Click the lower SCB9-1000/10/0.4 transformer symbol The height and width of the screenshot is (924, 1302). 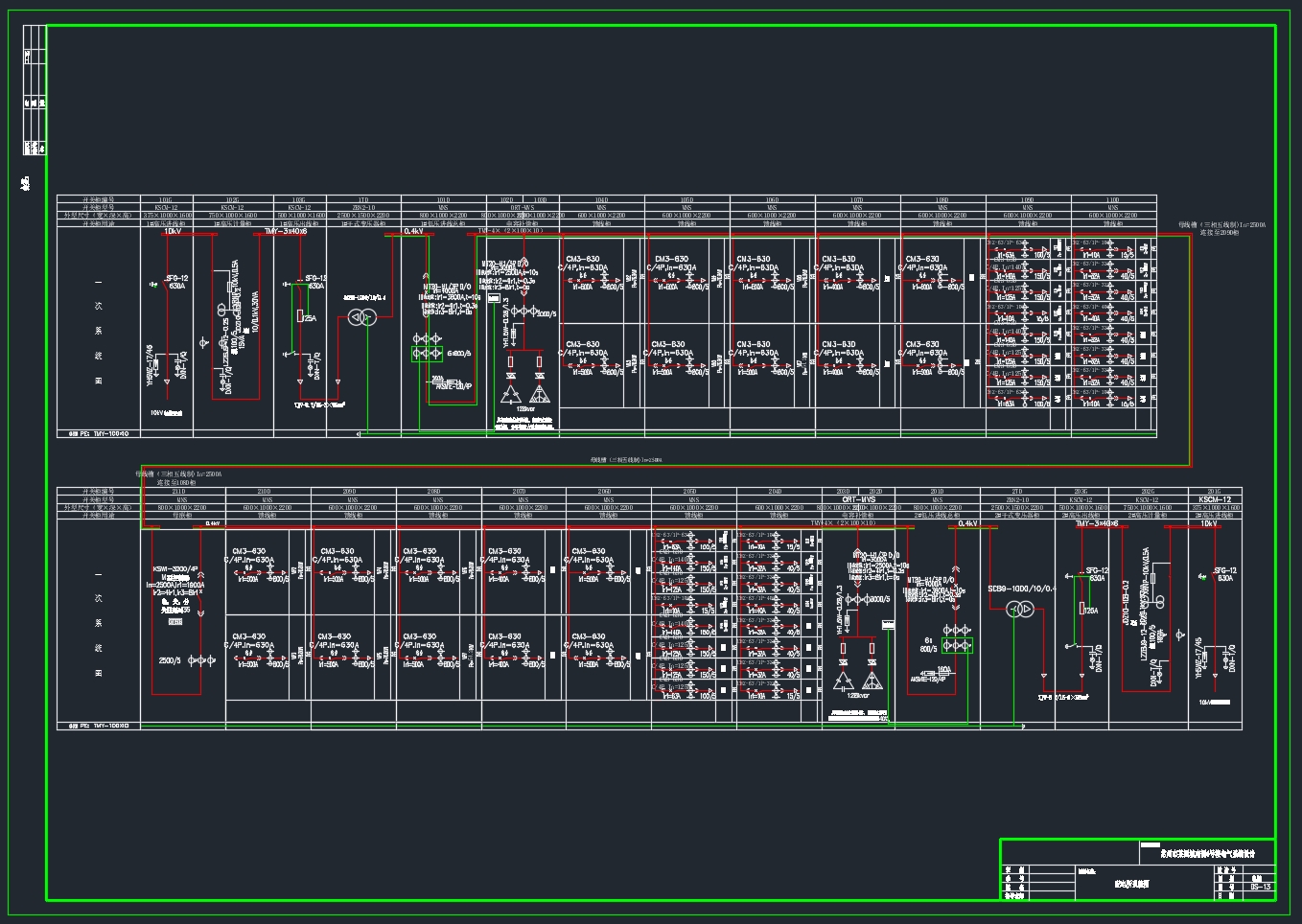tap(1019, 610)
